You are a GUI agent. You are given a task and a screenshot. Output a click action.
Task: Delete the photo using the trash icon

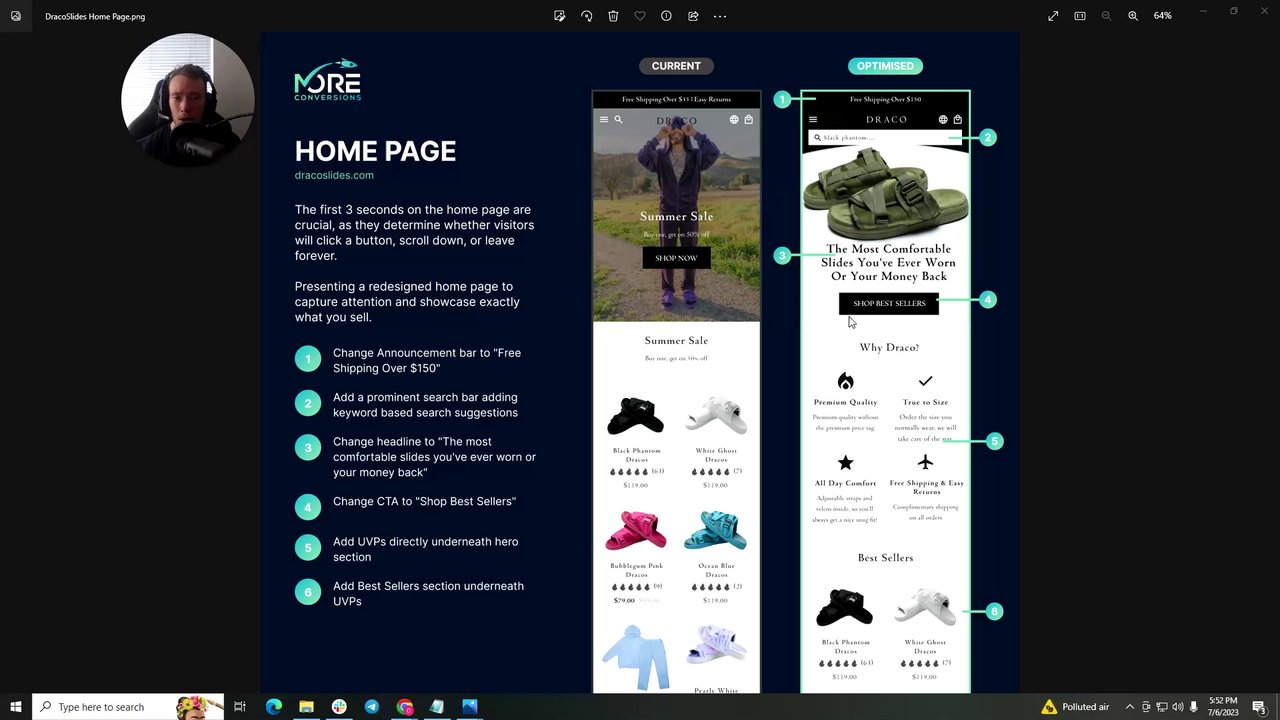click(613, 16)
